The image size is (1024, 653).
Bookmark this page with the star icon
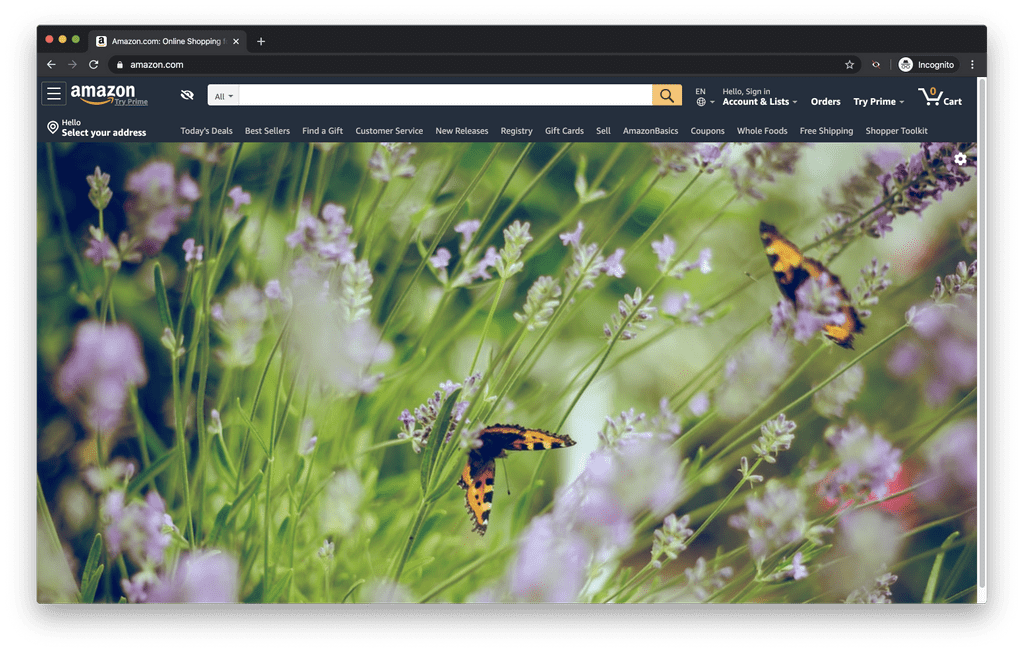click(x=850, y=65)
